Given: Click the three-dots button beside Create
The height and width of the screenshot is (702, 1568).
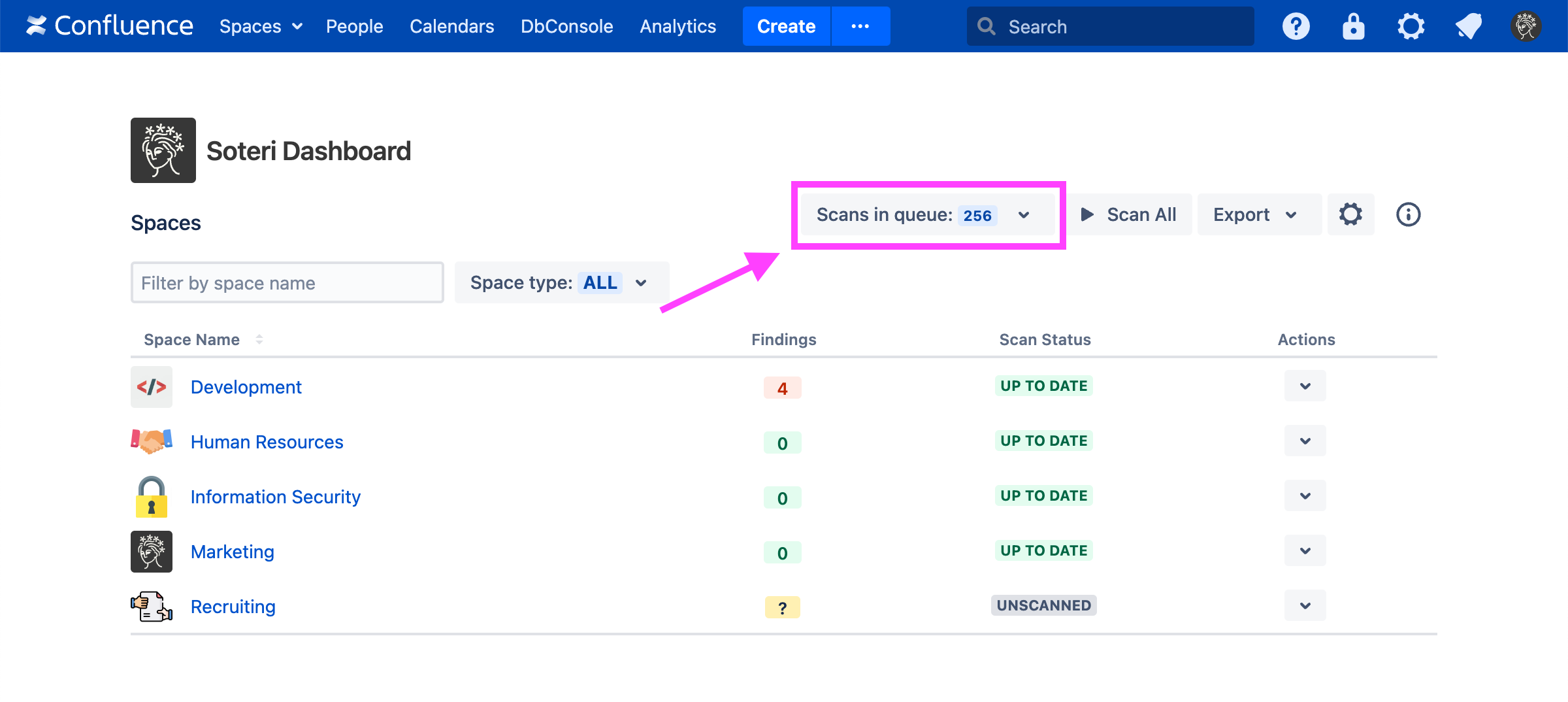Looking at the screenshot, I should [x=860, y=26].
